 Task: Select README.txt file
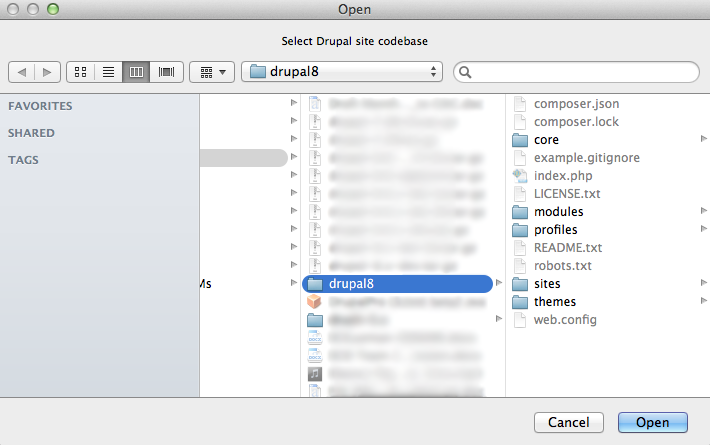568,248
